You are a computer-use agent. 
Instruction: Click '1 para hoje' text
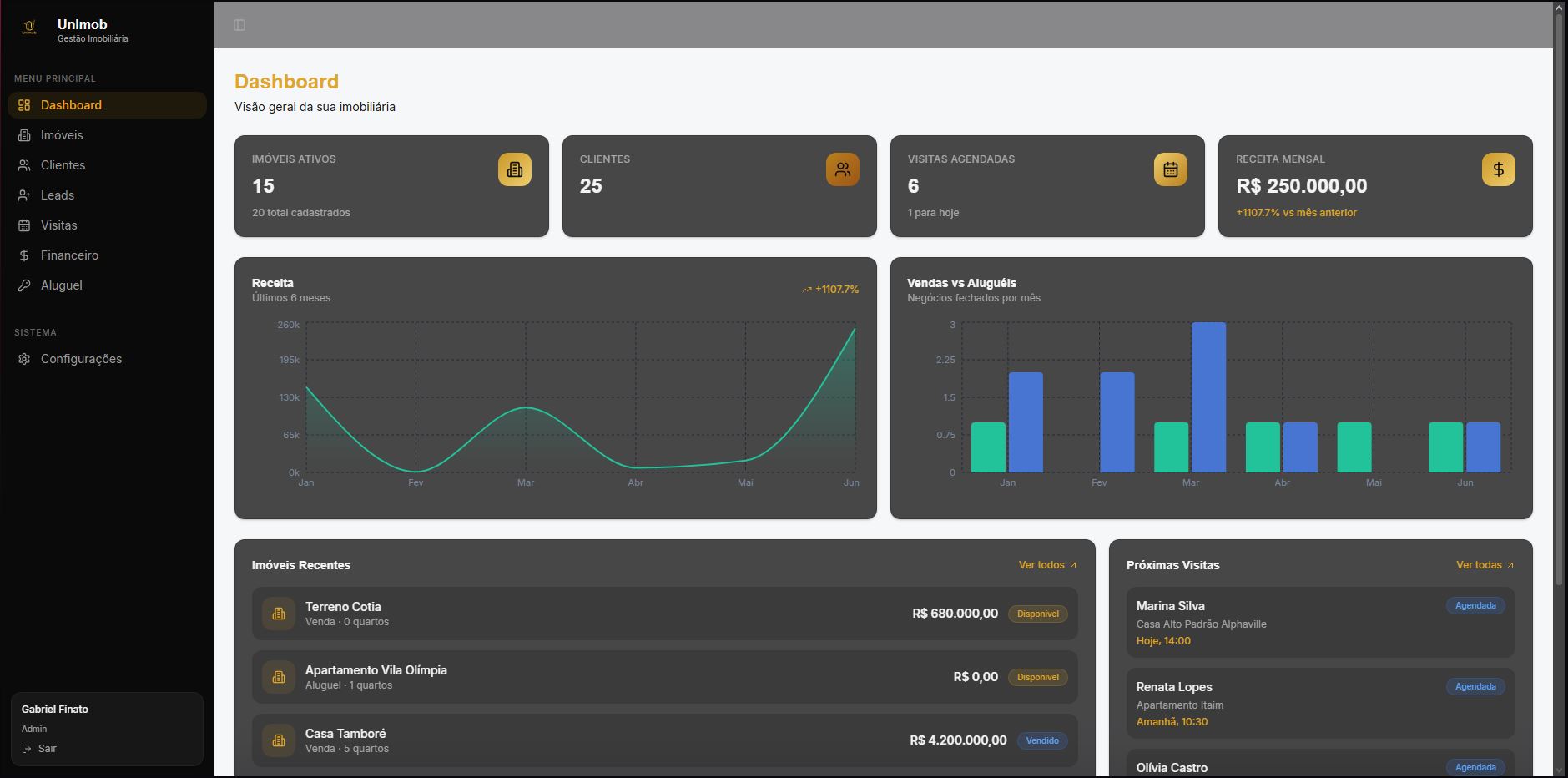[x=933, y=213]
